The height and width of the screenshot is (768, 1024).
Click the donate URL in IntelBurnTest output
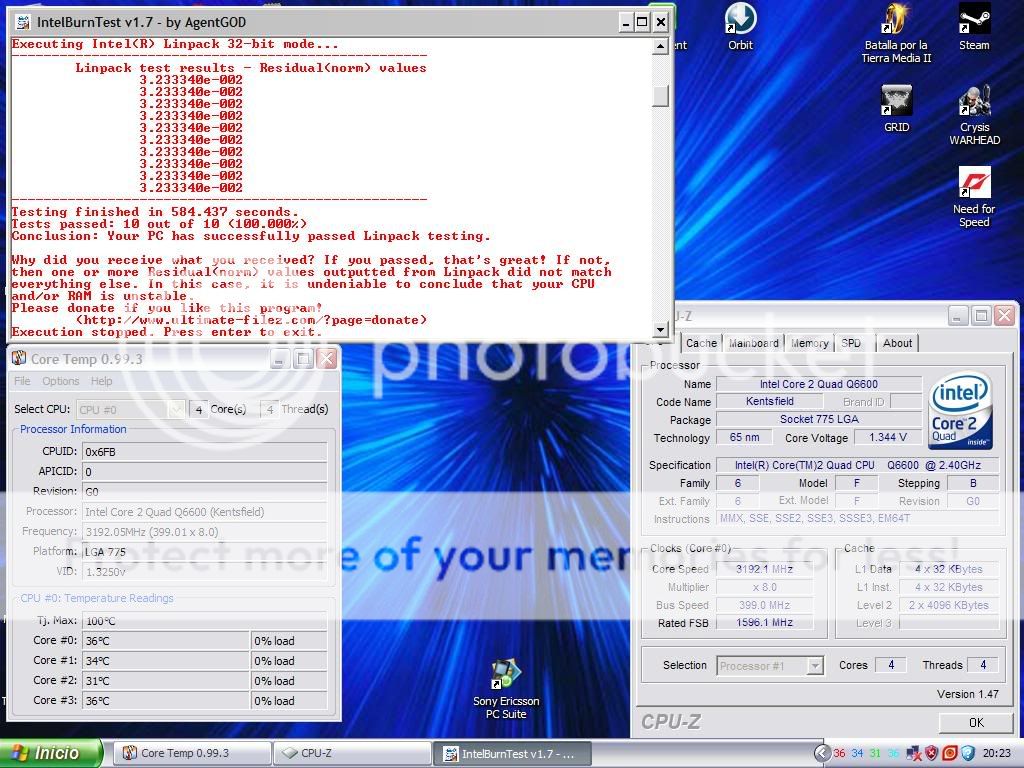click(251, 320)
